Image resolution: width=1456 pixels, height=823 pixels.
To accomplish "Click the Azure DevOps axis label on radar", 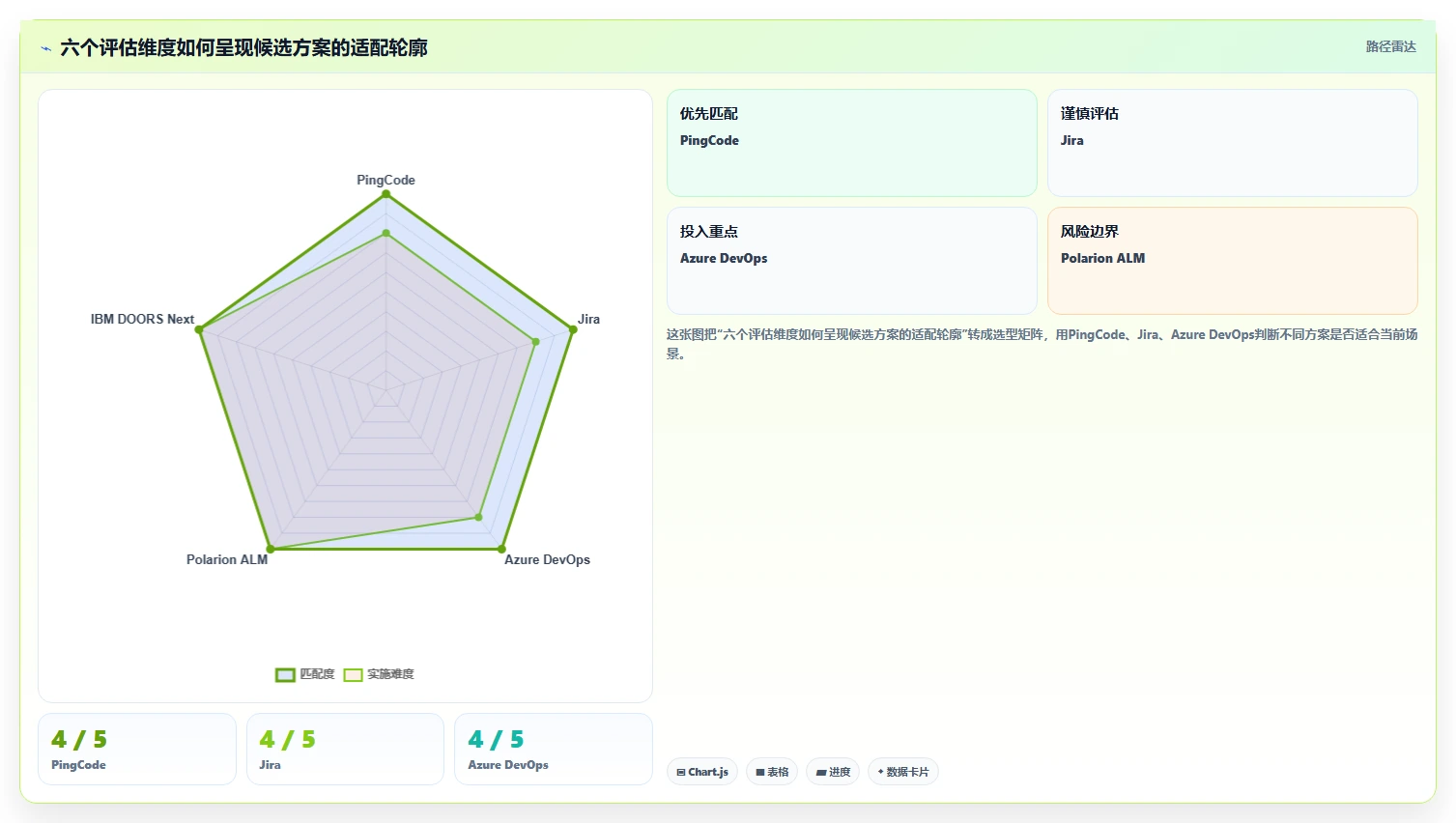I will (x=547, y=559).
